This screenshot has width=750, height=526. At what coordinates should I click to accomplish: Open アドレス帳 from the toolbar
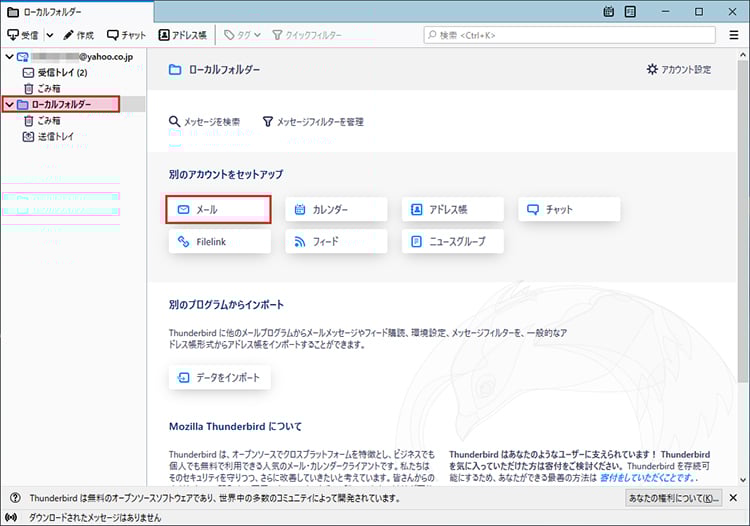[183, 35]
